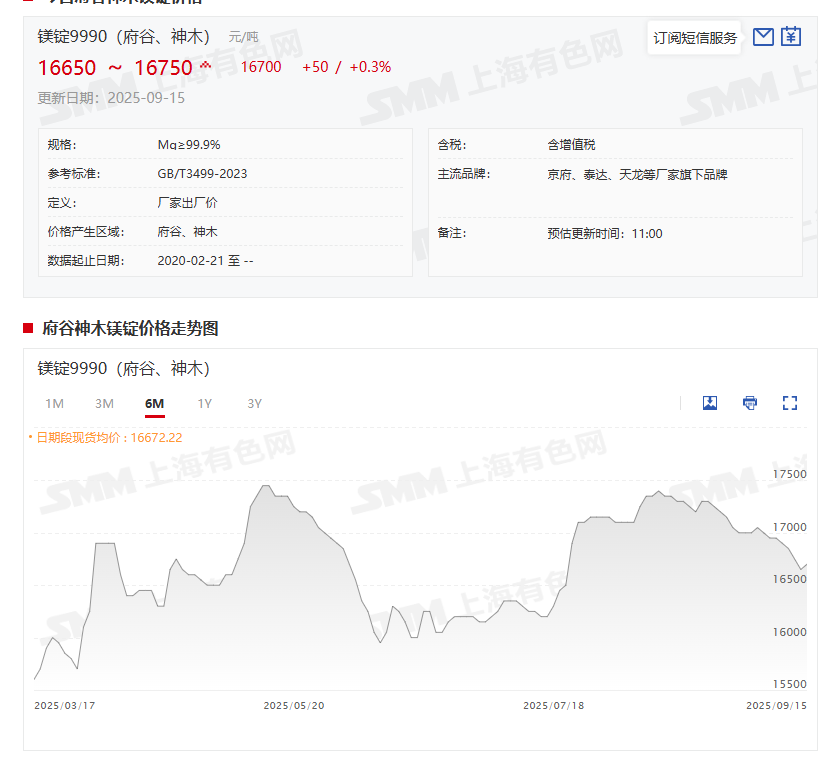Expand the chart to fullscreen

[x=790, y=403]
